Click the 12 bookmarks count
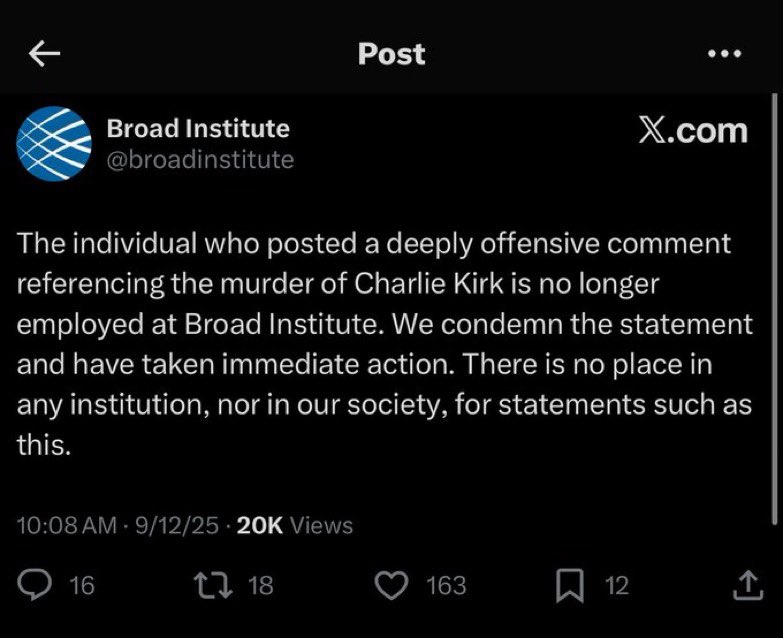Viewport: 783px width, 638px height. coord(616,585)
